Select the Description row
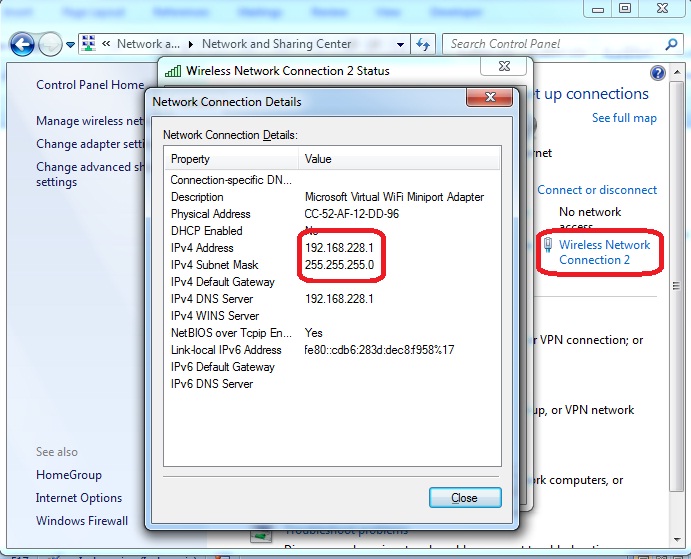The image size is (691, 559). pos(332,197)
